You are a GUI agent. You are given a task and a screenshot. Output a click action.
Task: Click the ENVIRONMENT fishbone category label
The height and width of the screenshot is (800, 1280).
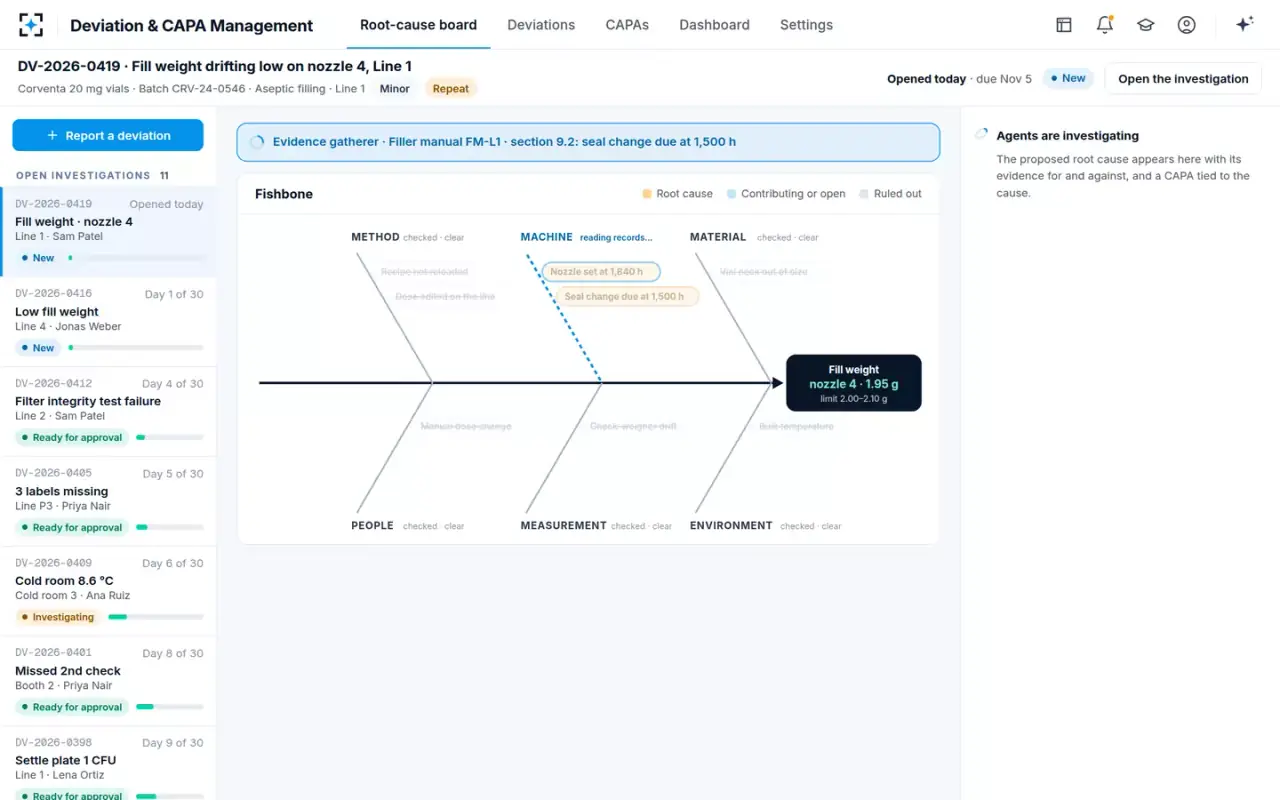(731, 525)
